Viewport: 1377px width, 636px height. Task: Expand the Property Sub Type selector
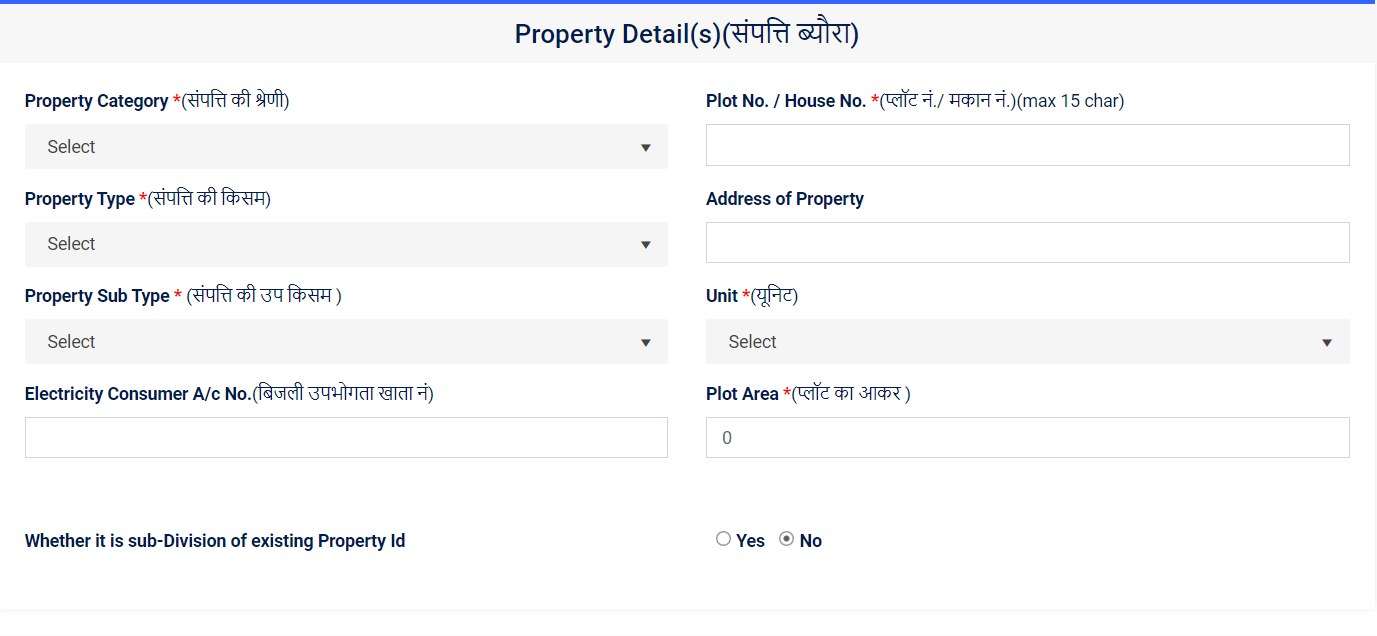pos(345,341)
